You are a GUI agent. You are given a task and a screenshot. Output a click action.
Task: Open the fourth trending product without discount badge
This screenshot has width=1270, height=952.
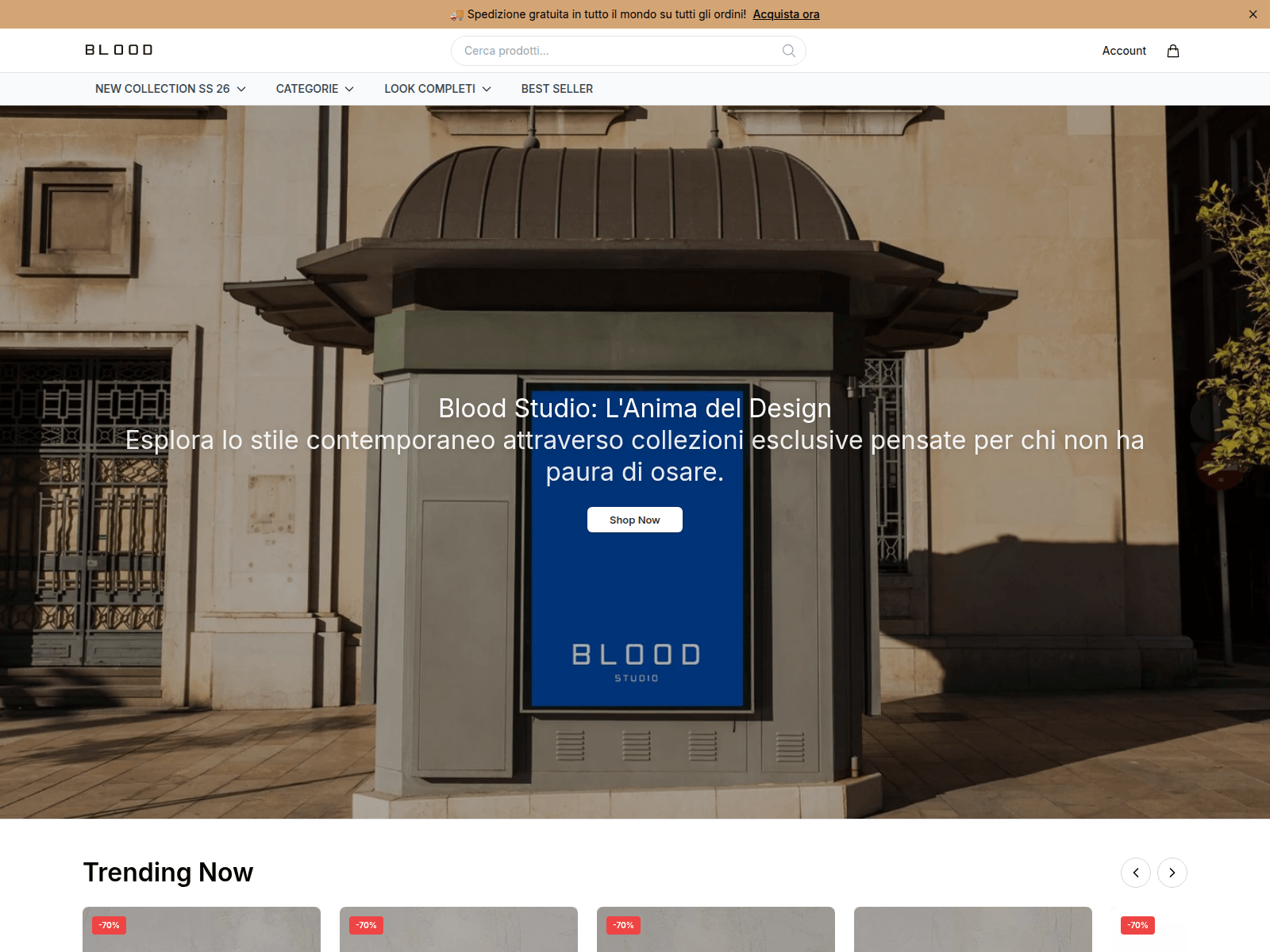pos(973,930)
